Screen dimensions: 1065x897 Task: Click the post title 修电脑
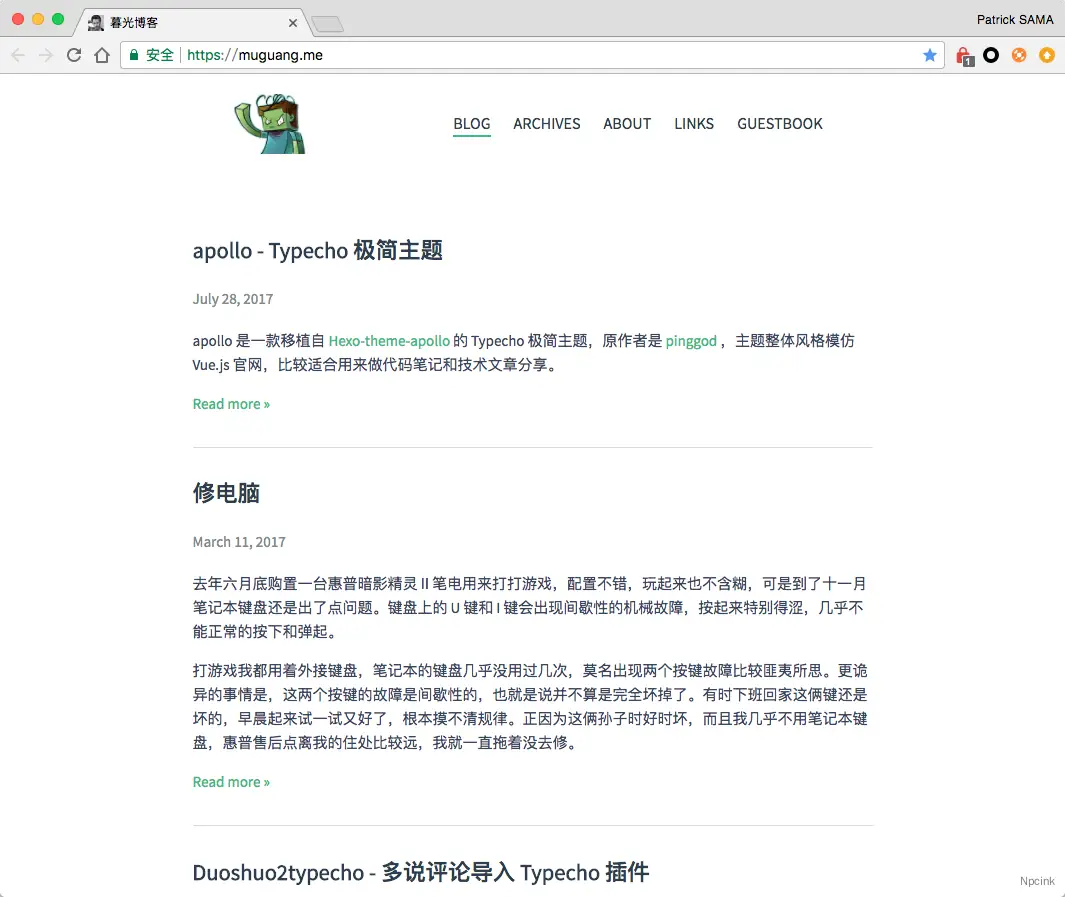click(x=226, y=493)
